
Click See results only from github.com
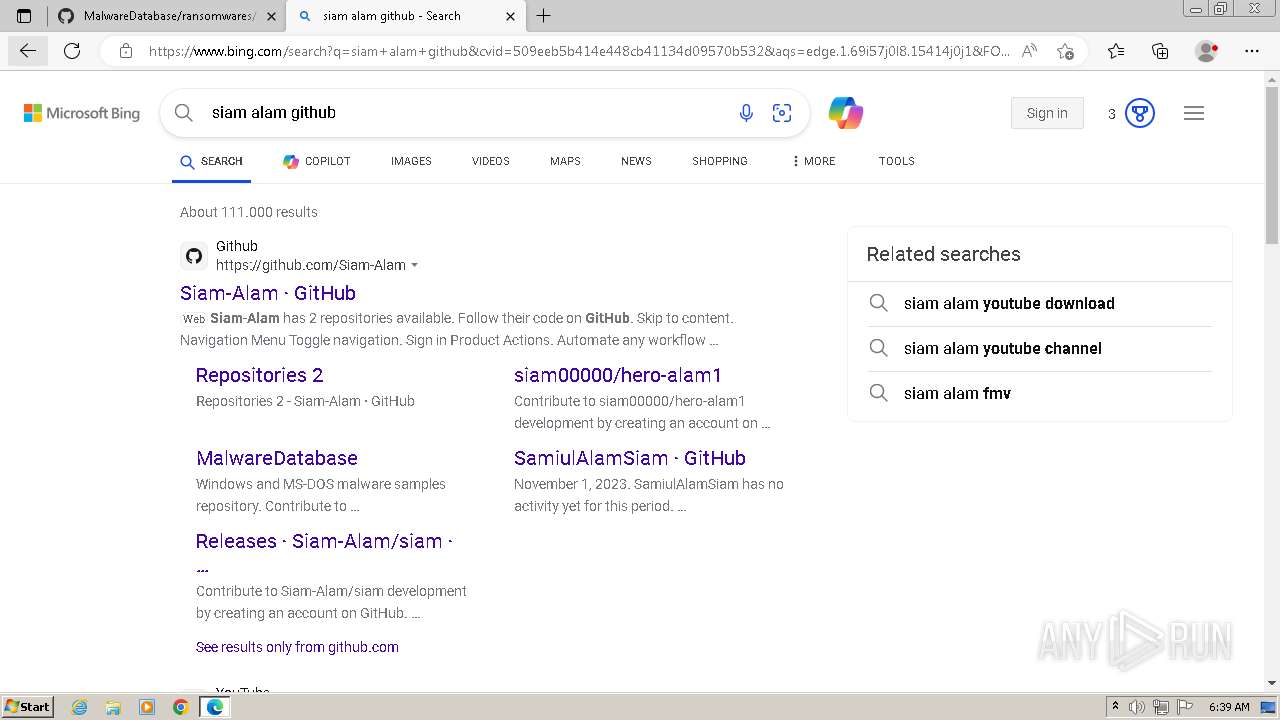(x=297, y=647)
